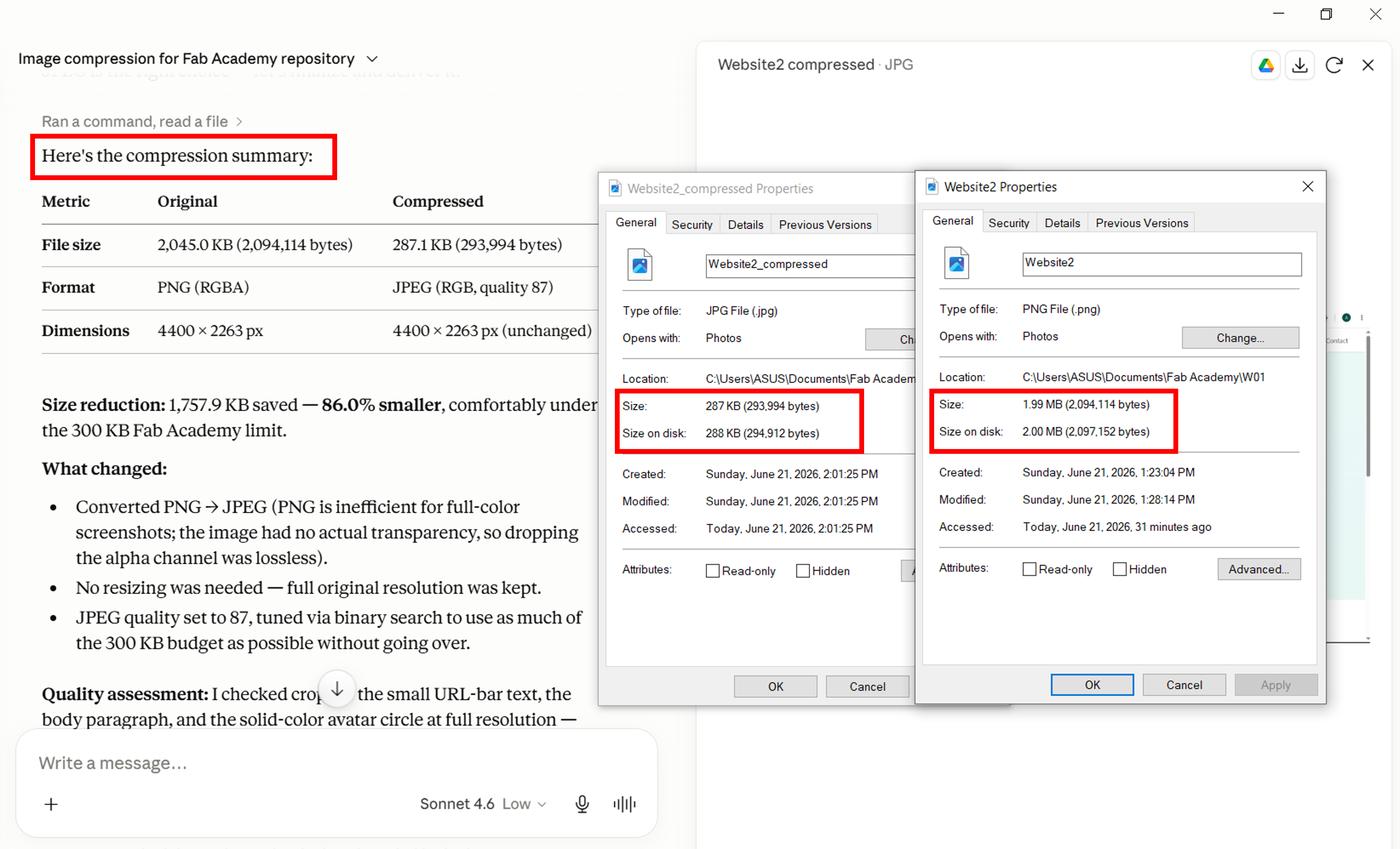Switch to Details tab in Website2_compressed Properties
Screen dimensions: 1400x849
tap(745, 225)
